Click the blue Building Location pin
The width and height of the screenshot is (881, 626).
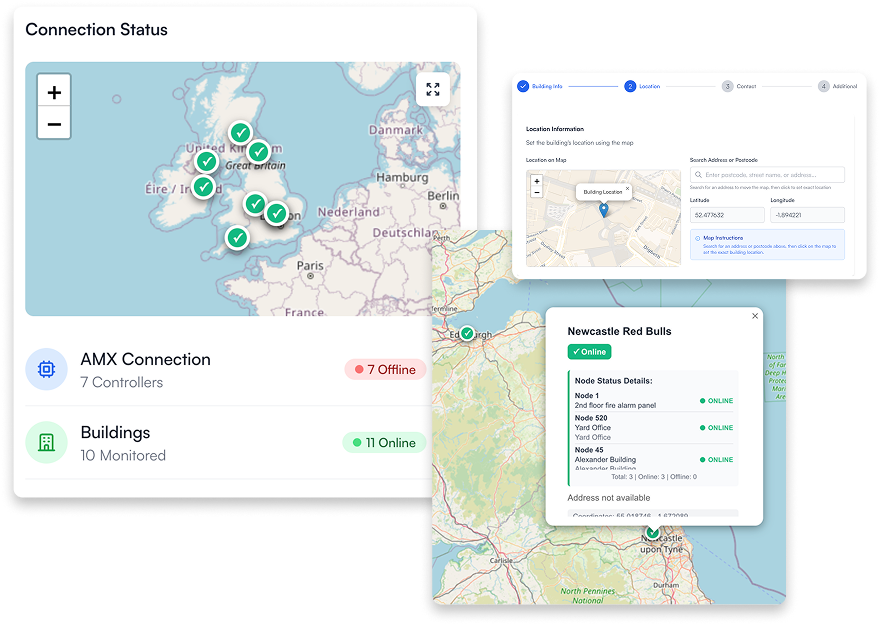pyautogui.click(x=603, y=209)
